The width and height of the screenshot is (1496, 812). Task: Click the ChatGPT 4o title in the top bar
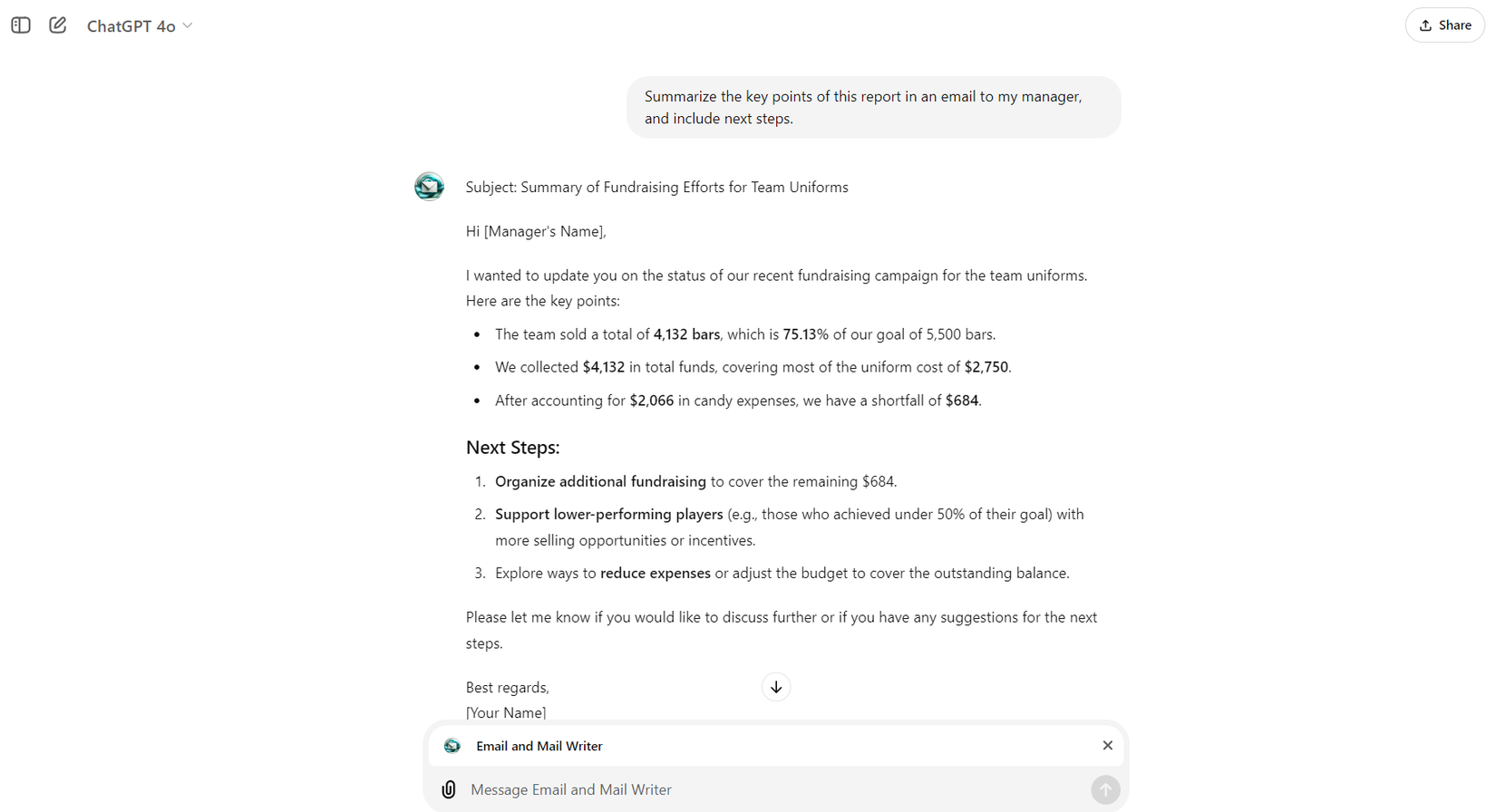coord(131,26)
